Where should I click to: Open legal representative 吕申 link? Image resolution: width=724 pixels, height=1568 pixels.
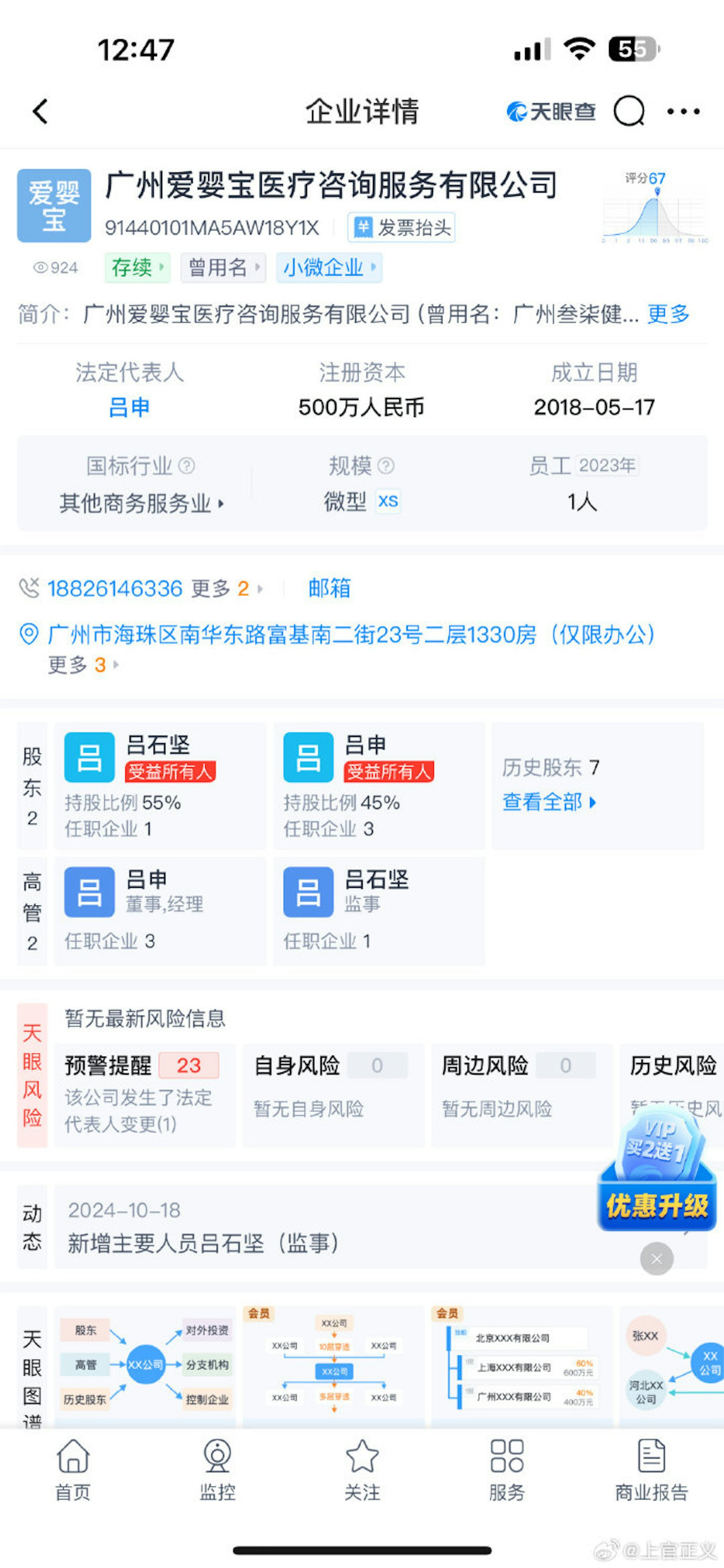(x=129, y=407)
